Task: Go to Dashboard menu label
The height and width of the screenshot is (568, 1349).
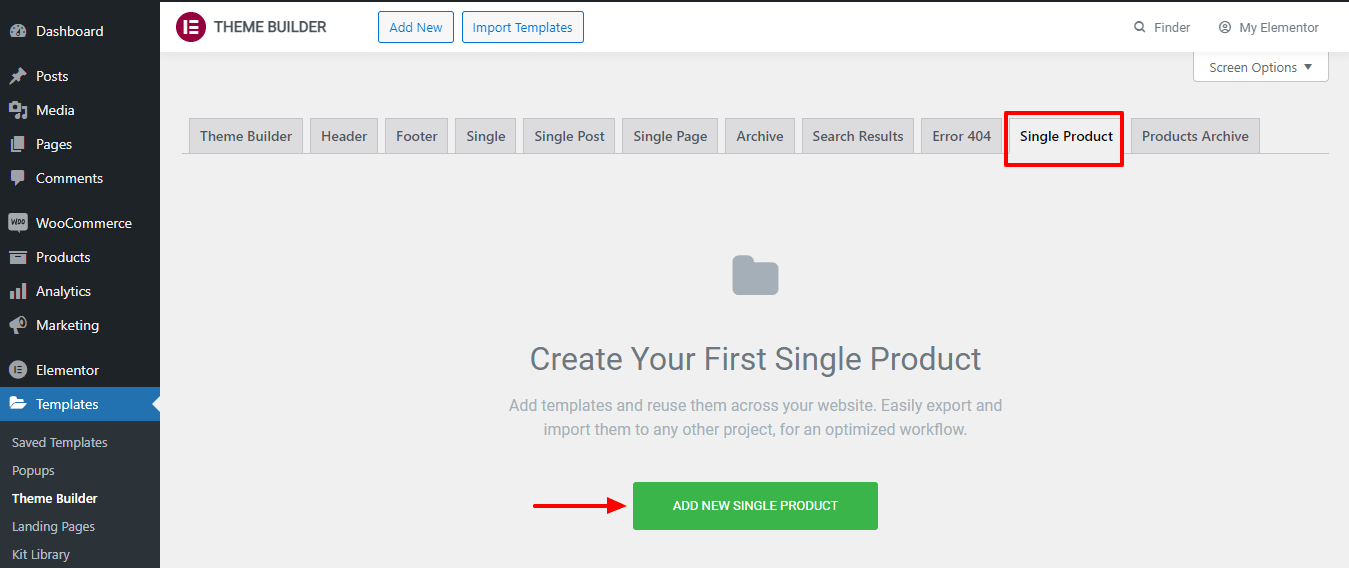Action: [x=70, y=31]
